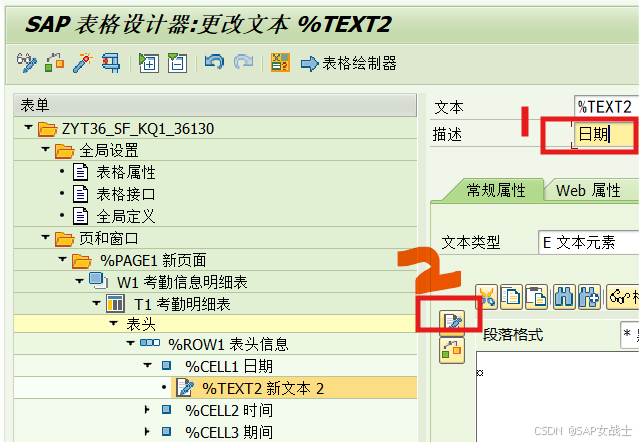The image size is (639, 442).
Task: Click the Find next binoculars-plus icon
Action: click(x=589, y=297)
